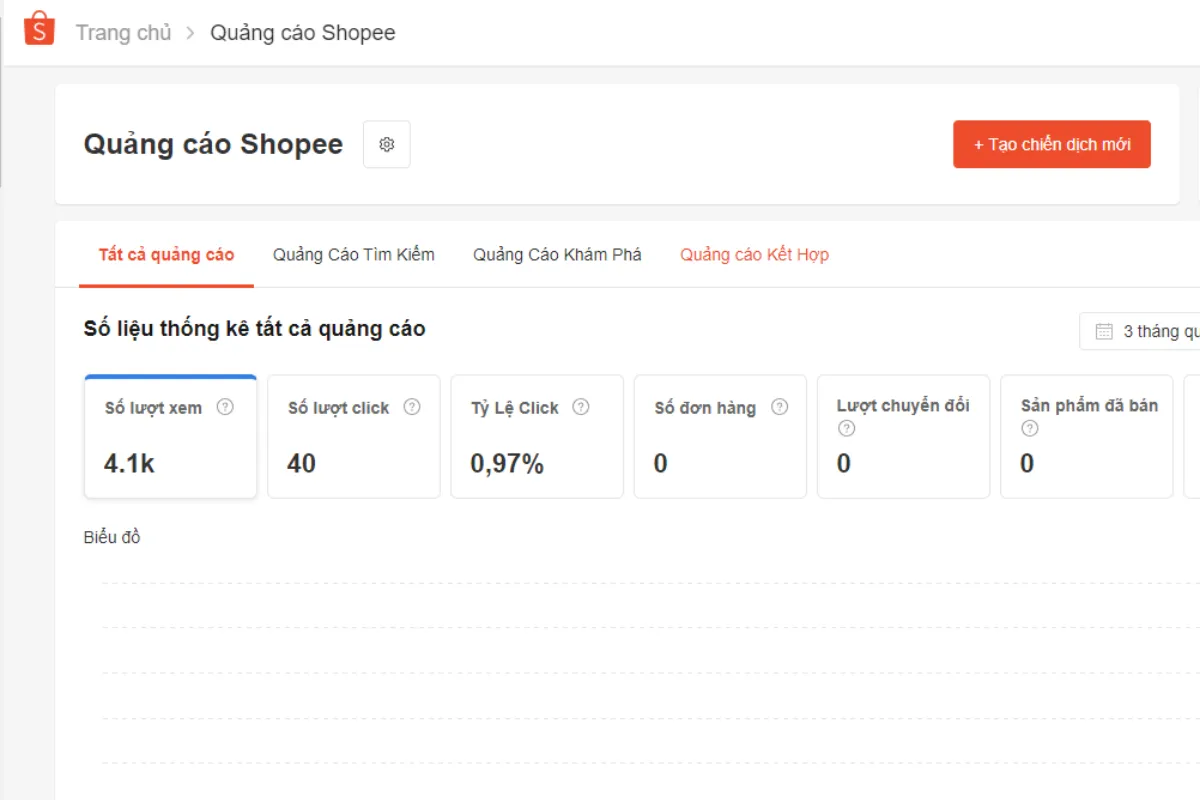Click the Số liệu thống kê heading
The image size is (1200, 800).
(x=254, y=328)
